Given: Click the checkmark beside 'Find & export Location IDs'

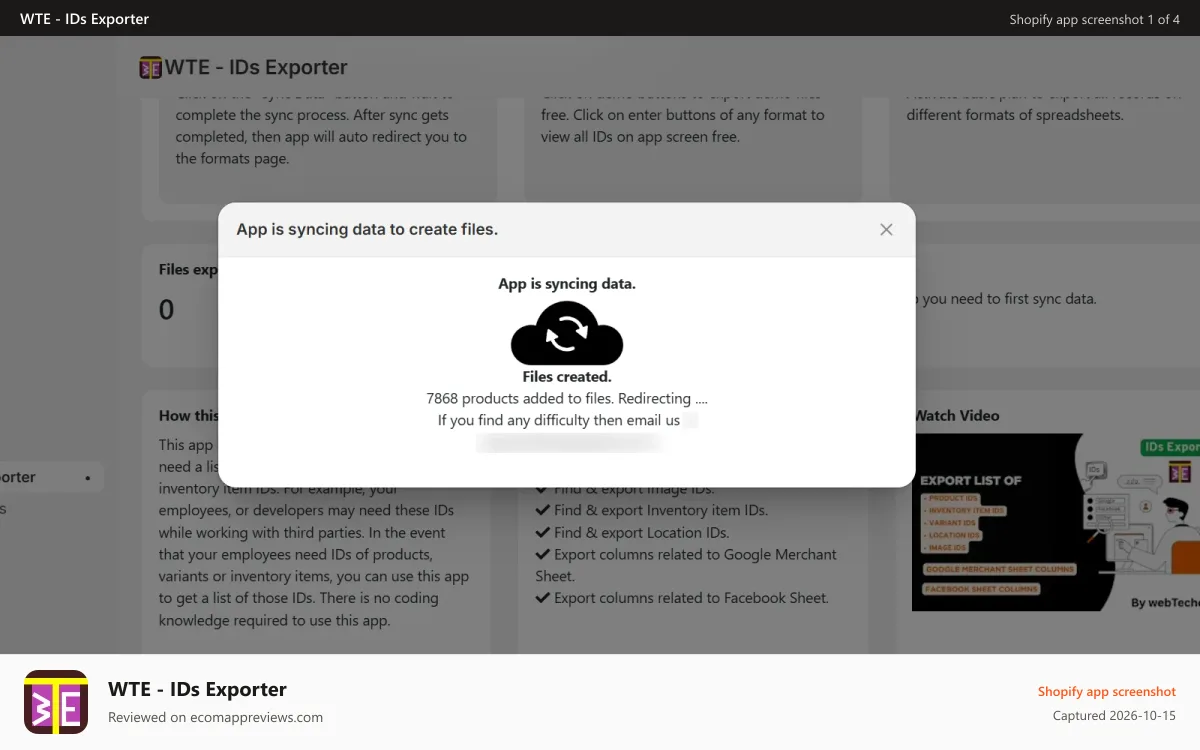Looking at the screenshot, I should coord(543,532).
